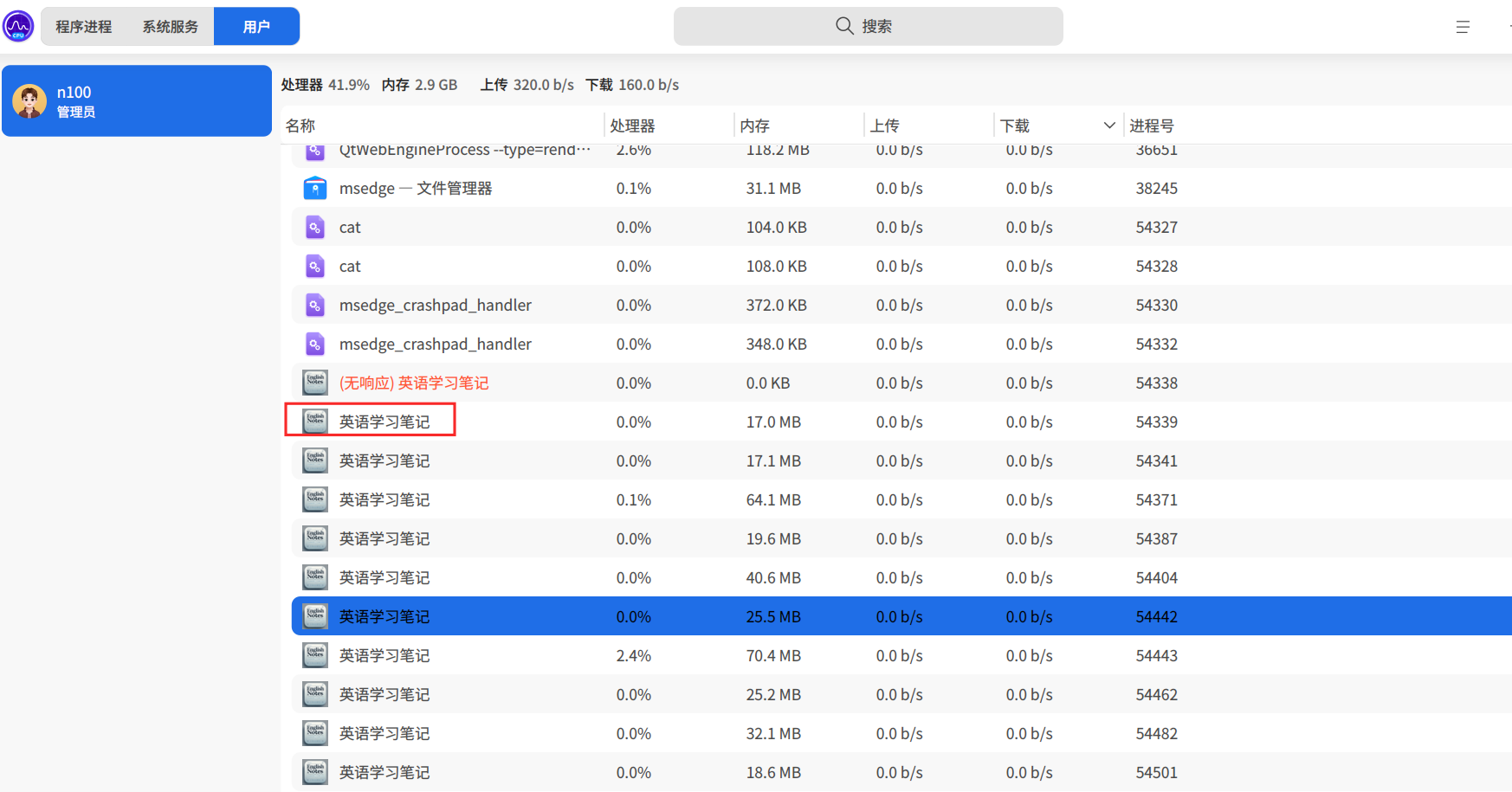This screenshot has width=1512, height=792.
Task: Click the 17.1 MB memory cell
Action: click(x=773, y=460)
